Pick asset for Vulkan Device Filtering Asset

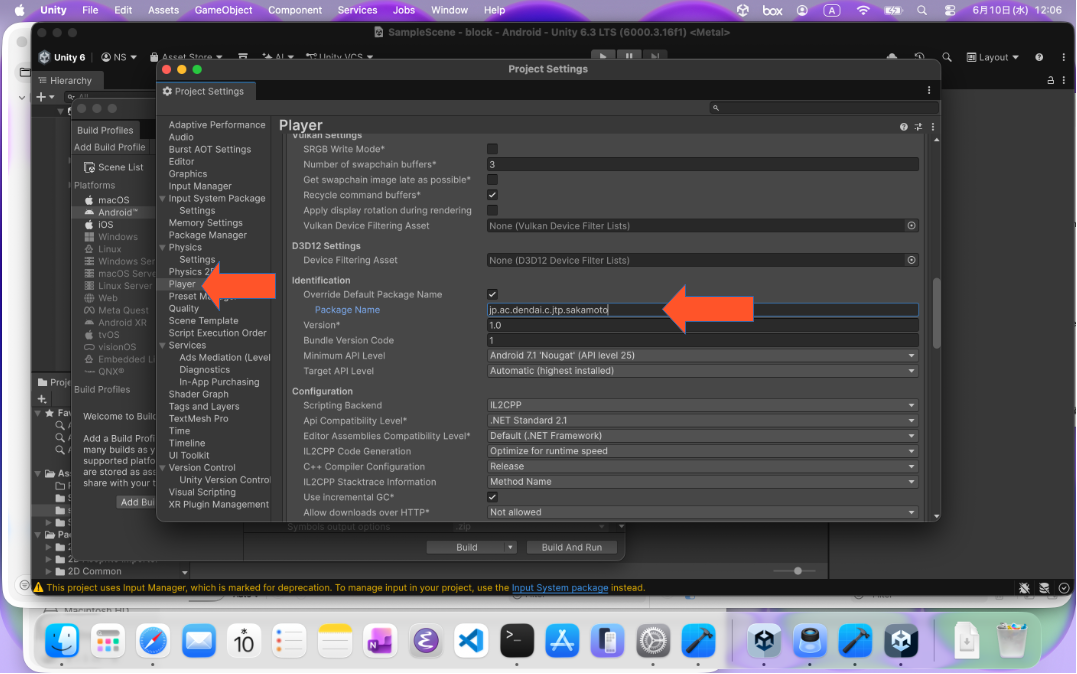[911, 225]
